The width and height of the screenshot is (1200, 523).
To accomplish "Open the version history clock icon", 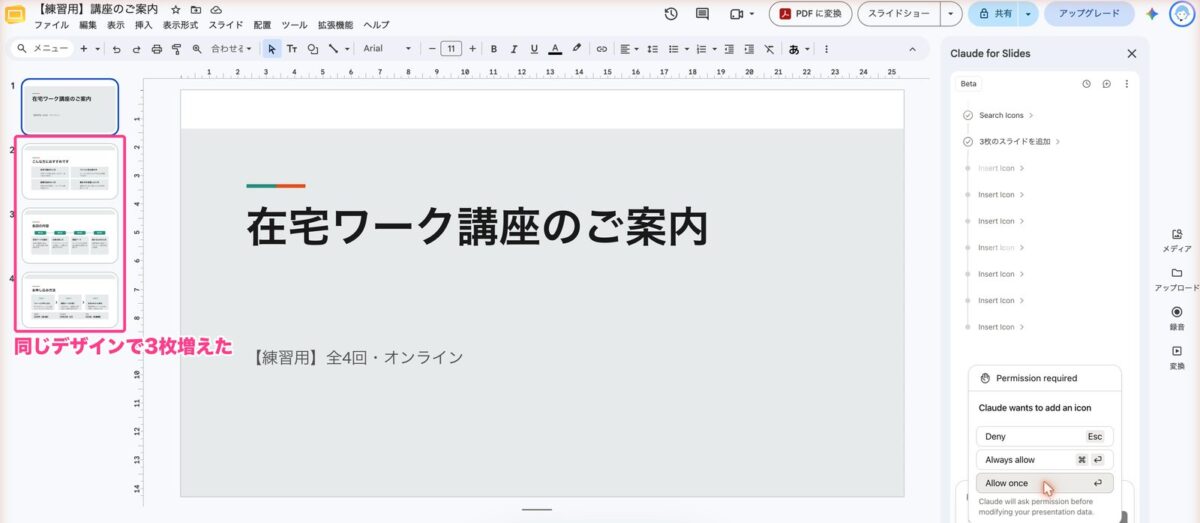I will (671, 14).
